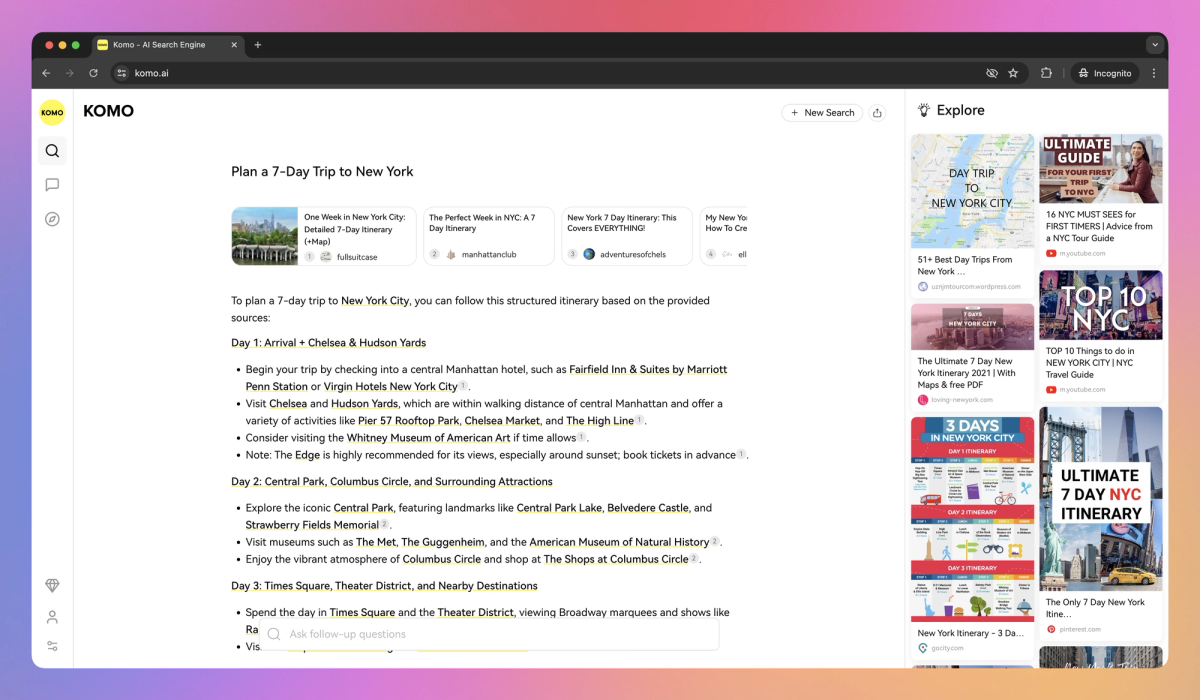The image size is (1200, 700).
Task: Open the search magnifier icon in Komo sidebar
Action: 52,150
